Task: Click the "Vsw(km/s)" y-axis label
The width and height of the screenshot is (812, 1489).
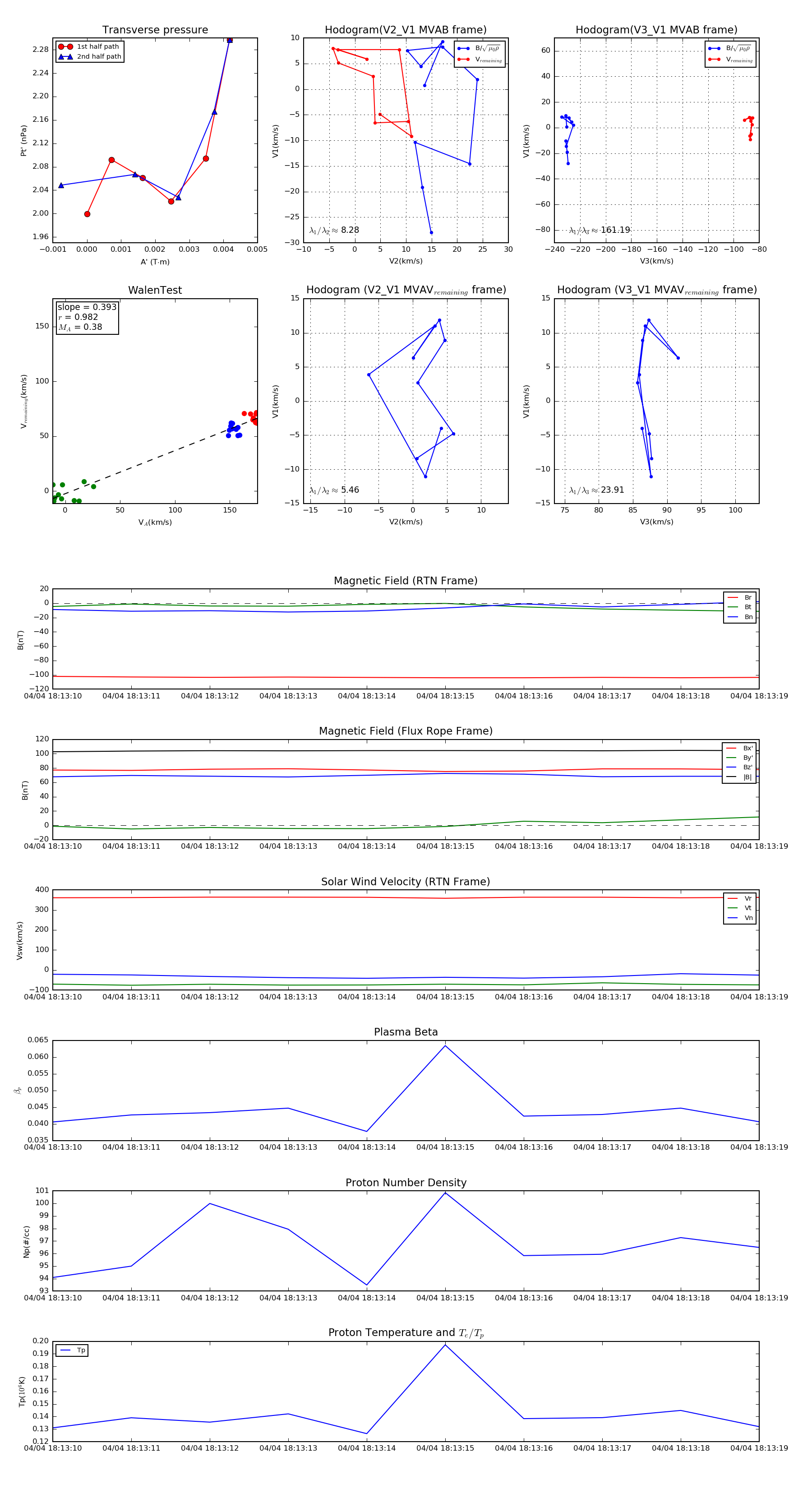Action: pos(20,941)
